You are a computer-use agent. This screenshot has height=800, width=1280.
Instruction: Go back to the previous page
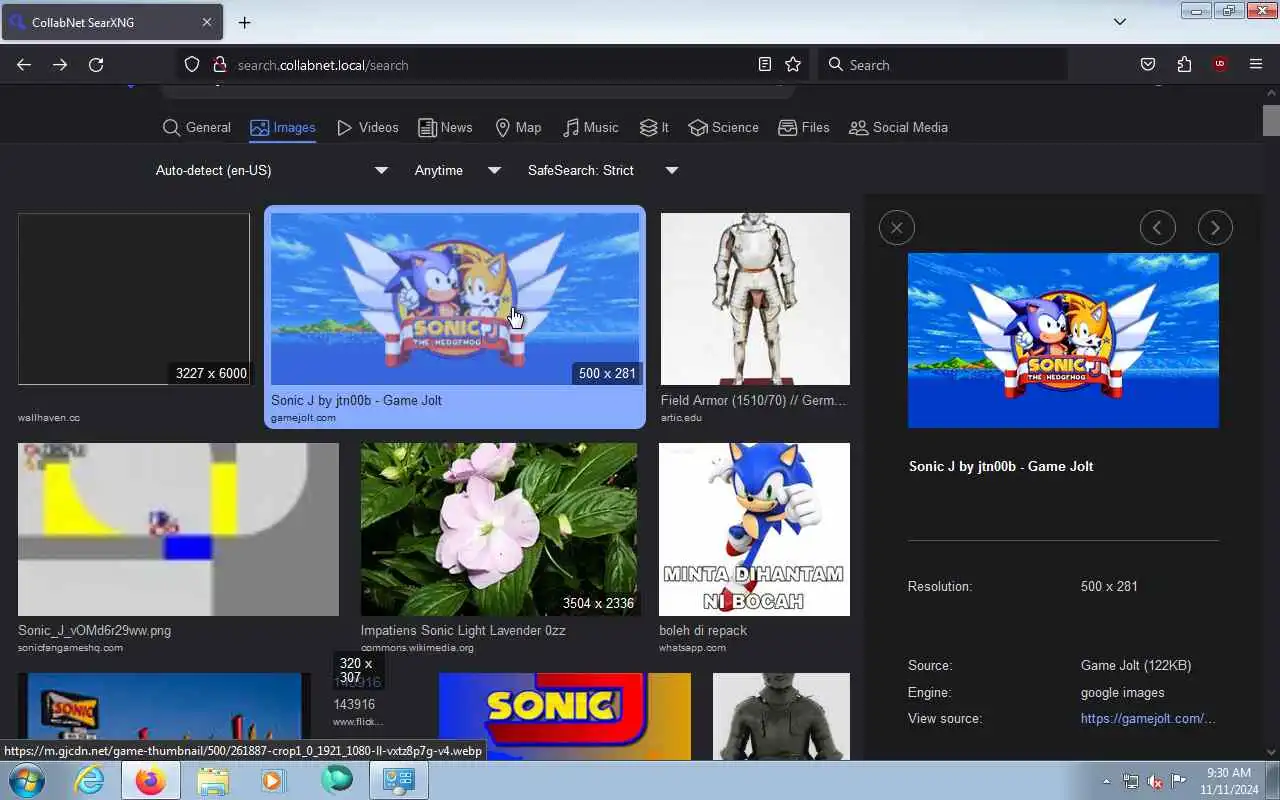coord(24,65)
